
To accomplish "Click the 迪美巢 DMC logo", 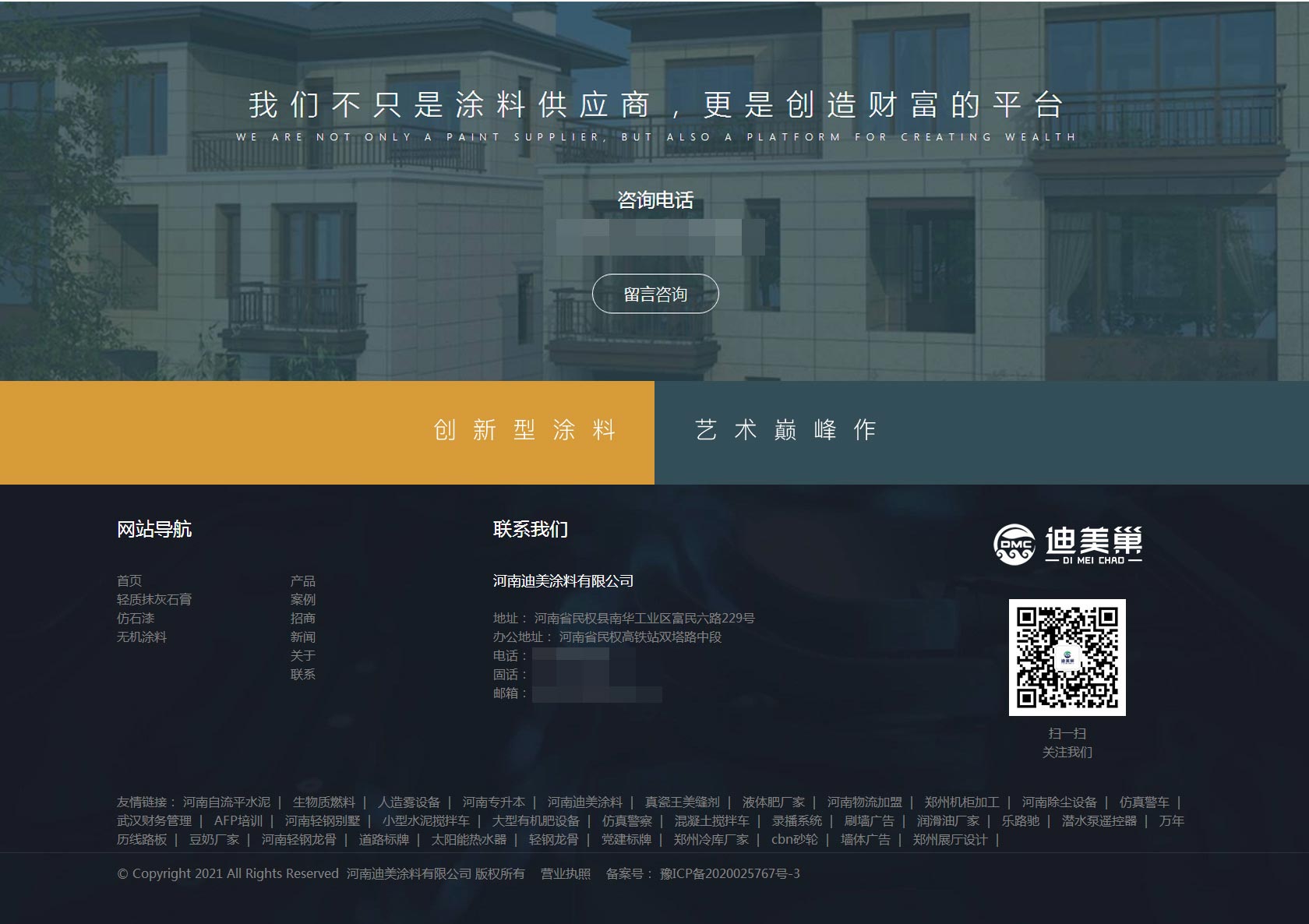I will coord(1067,545).
